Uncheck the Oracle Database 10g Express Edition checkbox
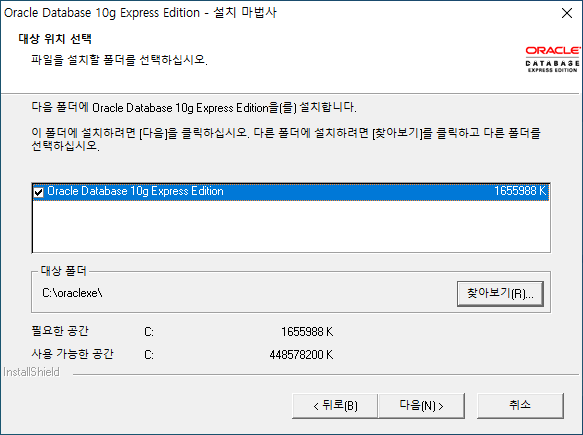The width and height of the screenshot is (583, 435). tap(39, 192)
